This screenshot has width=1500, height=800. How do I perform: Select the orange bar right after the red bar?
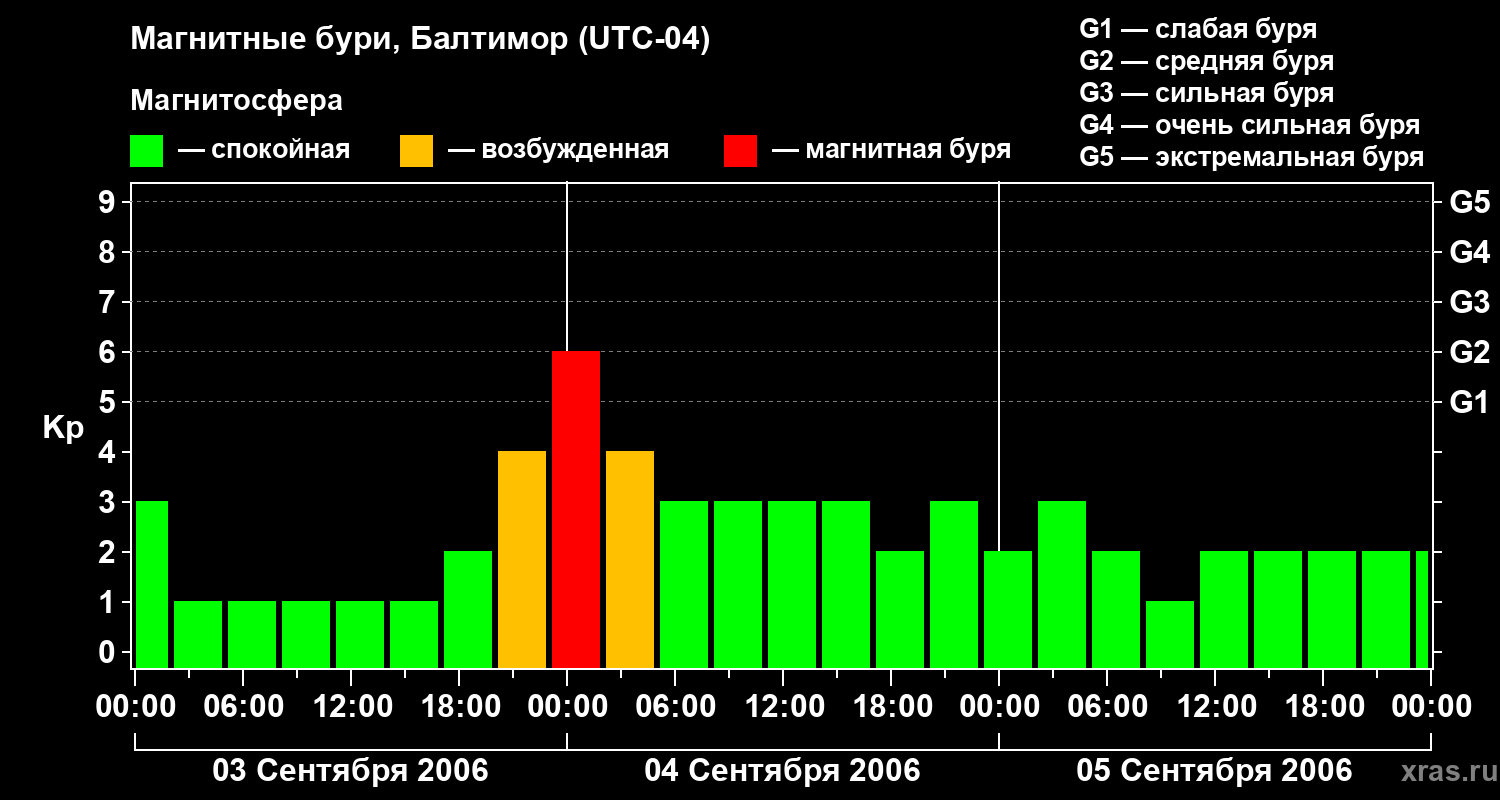630,560
